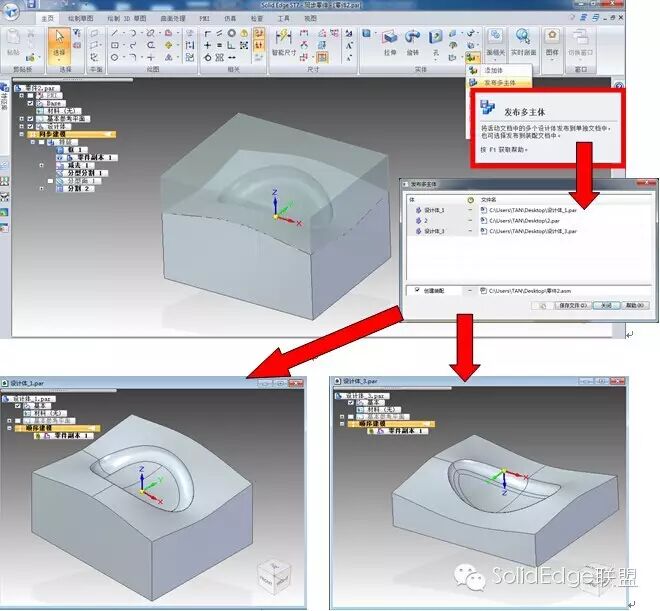660x611 pixels.
Task: Click the 智能尺寸 (Smart Dimension) tool
Action: pyautogui.click(x=284, y=42)
